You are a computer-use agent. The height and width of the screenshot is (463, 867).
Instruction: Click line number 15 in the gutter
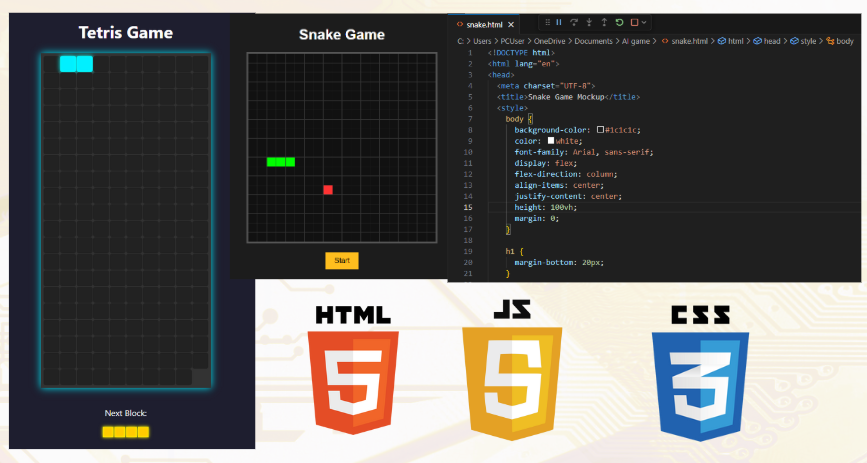468,207
